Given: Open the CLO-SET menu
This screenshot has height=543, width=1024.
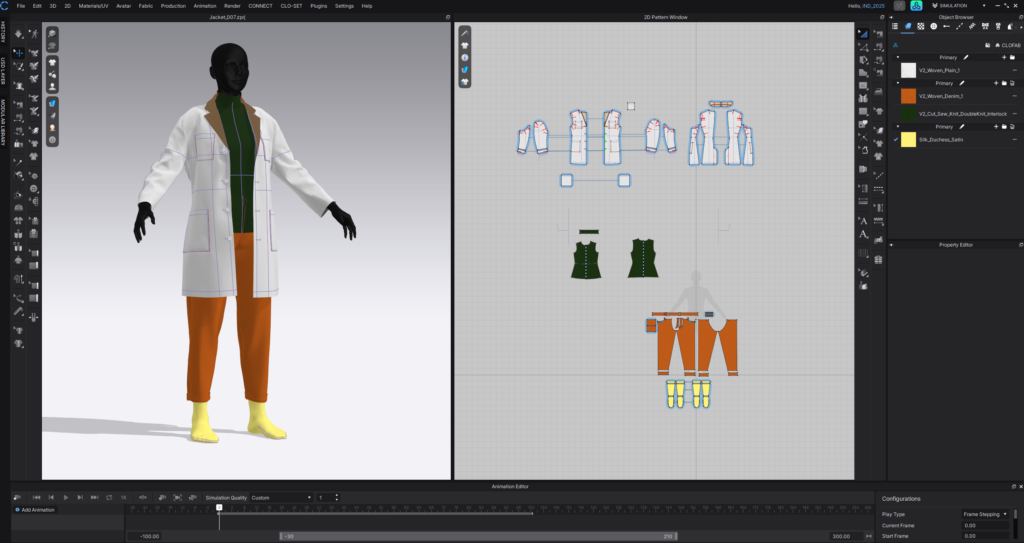Looking at the screenshot, I should 291,6.
